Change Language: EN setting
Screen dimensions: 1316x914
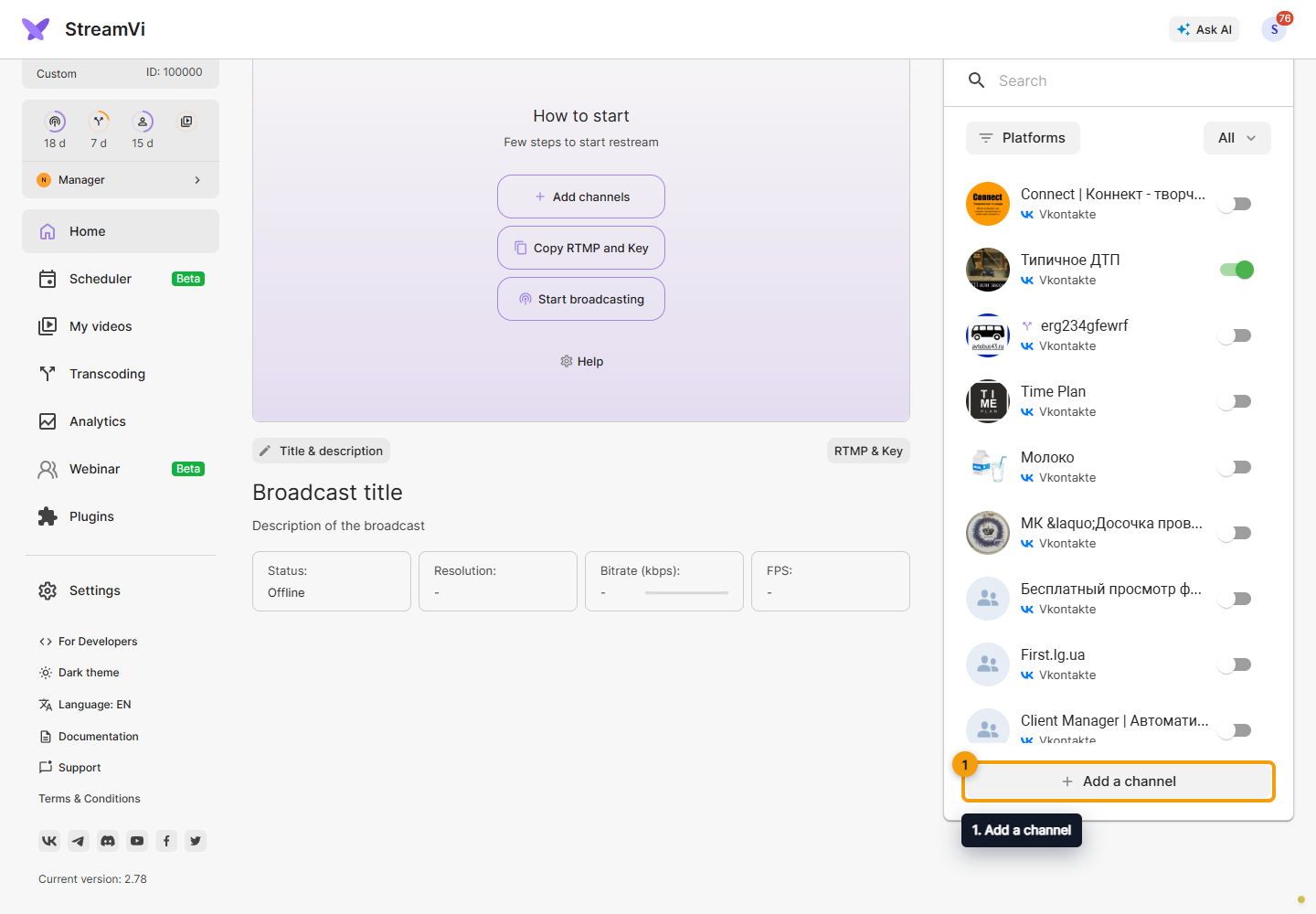tap(85, 705)
